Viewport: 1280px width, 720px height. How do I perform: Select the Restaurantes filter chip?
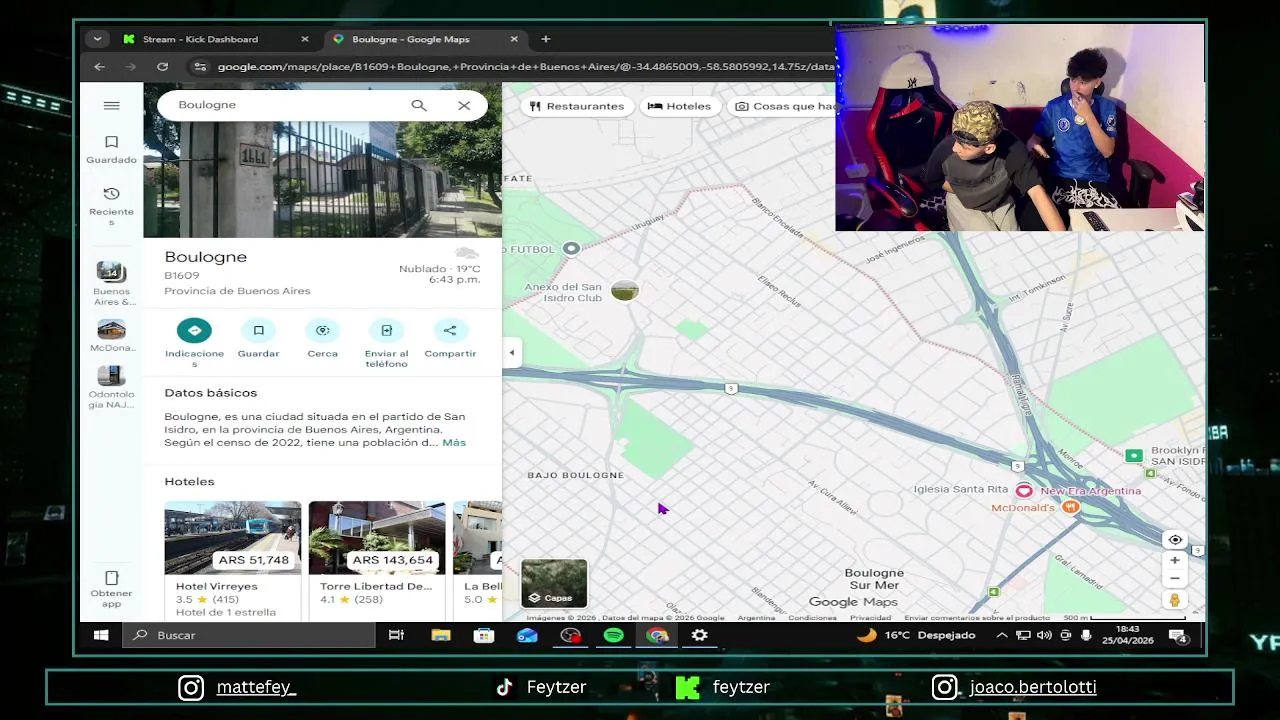click(x=577, y=106)
